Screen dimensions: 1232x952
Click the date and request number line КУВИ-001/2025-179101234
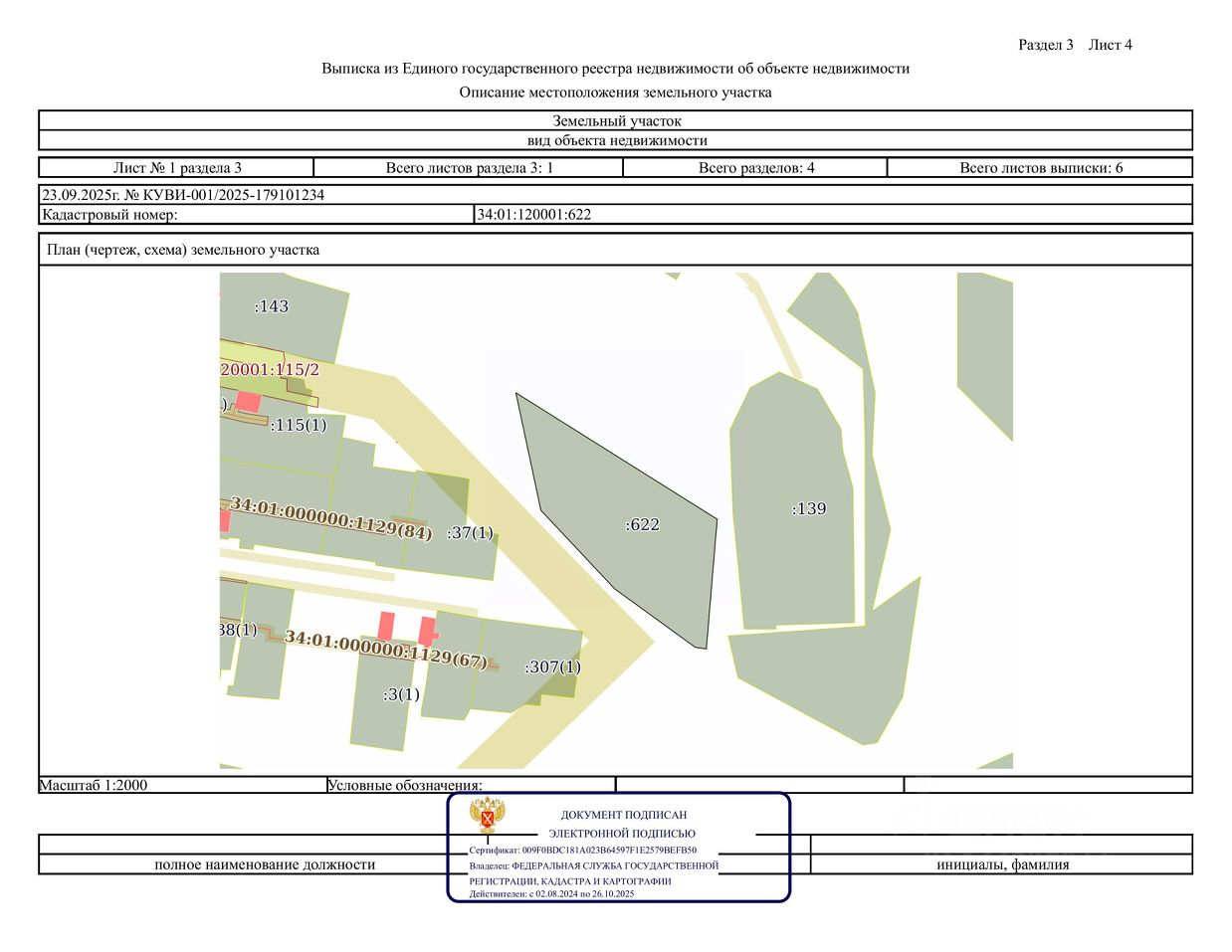(183, 195)
